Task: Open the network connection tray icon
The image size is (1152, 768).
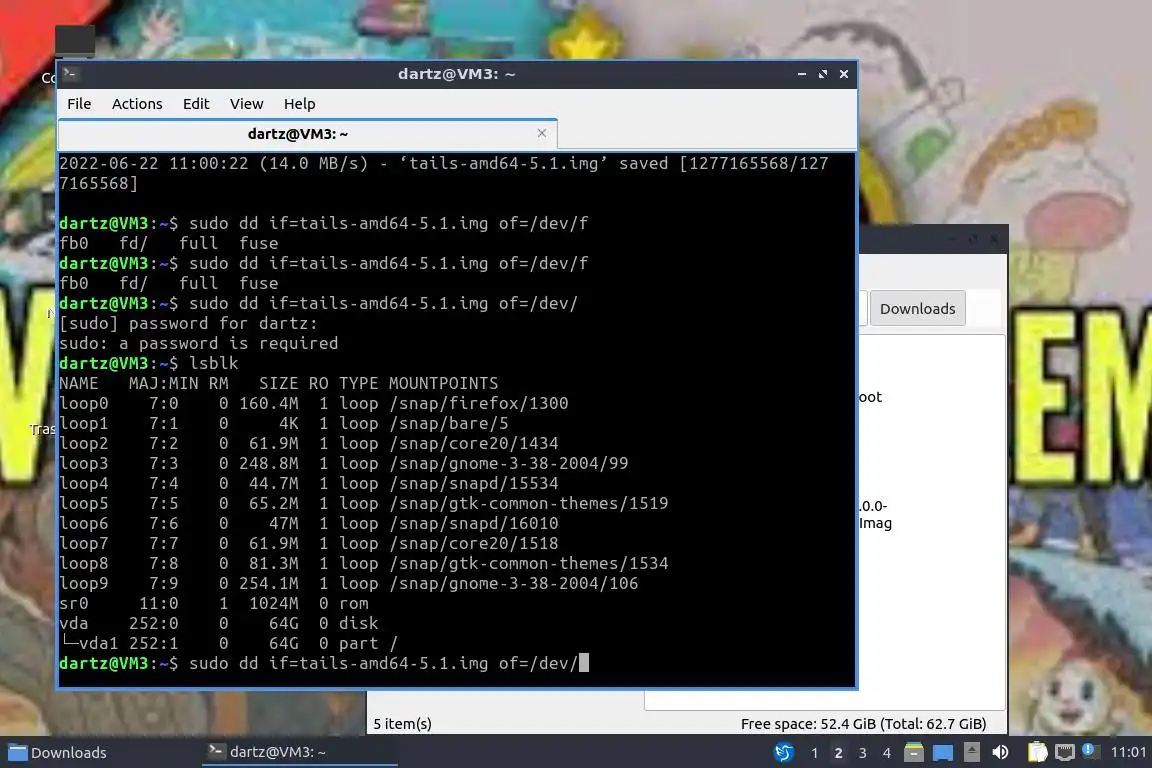Action: tap(1065, 752)
